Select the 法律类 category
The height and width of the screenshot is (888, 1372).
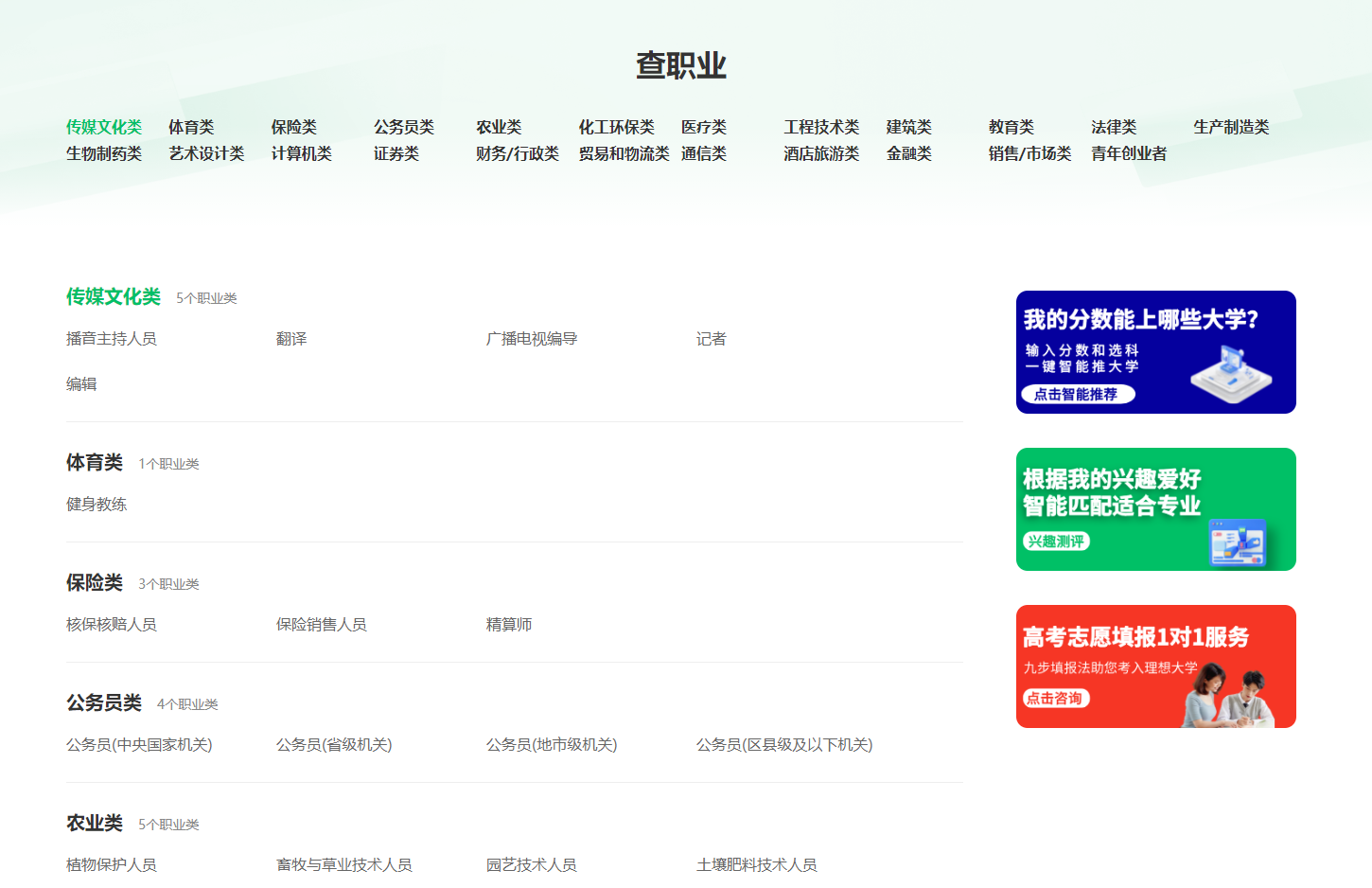[x=1114, y=127]
